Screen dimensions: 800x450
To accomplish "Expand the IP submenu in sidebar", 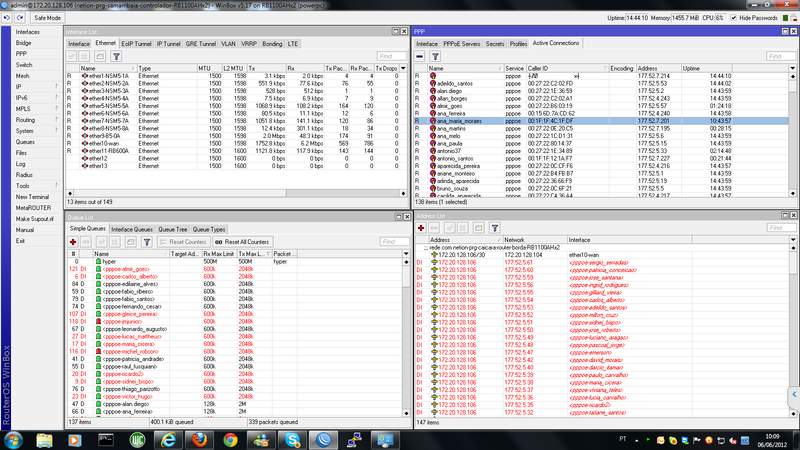I will tap(36, 87).
